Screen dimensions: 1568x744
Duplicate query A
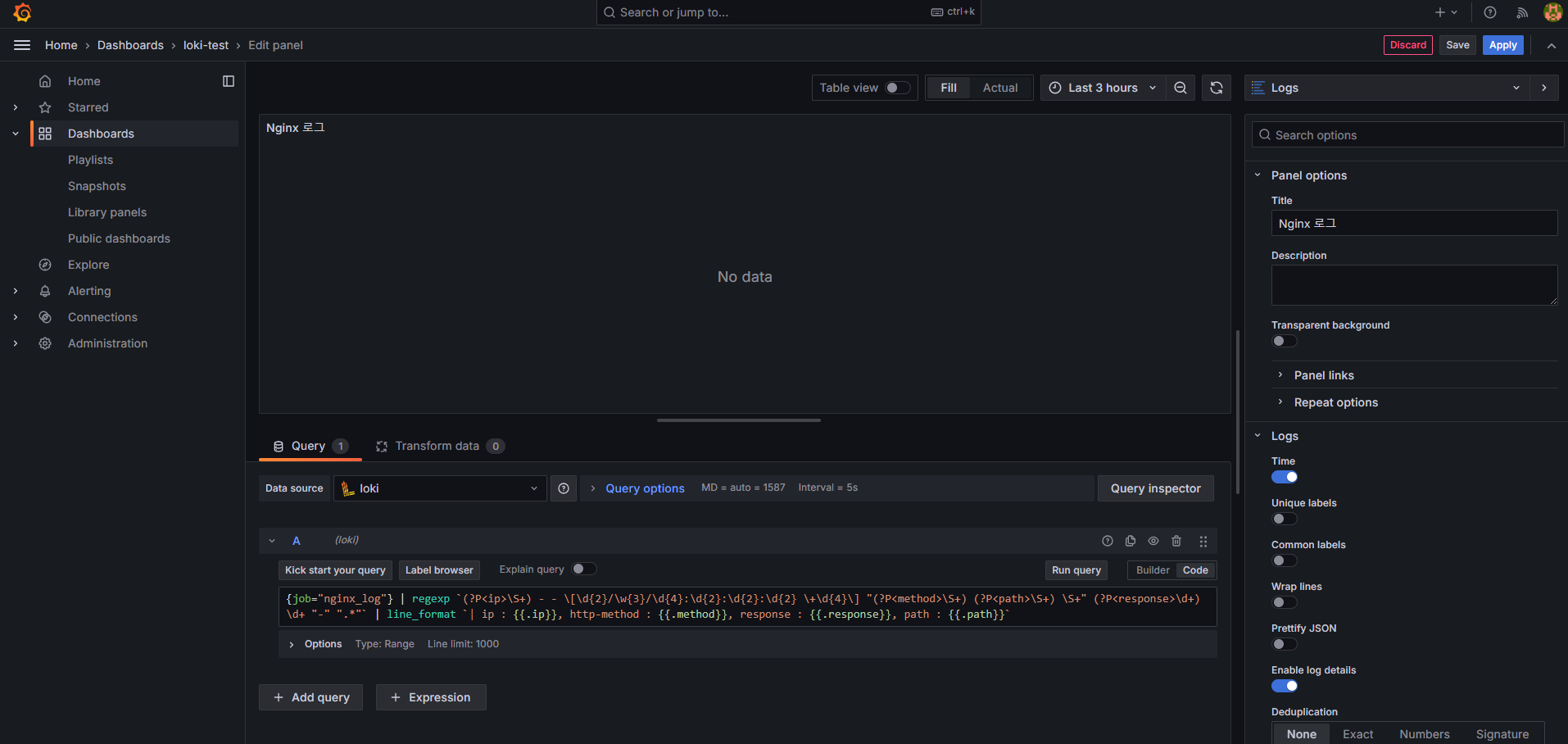point(1131,541)
